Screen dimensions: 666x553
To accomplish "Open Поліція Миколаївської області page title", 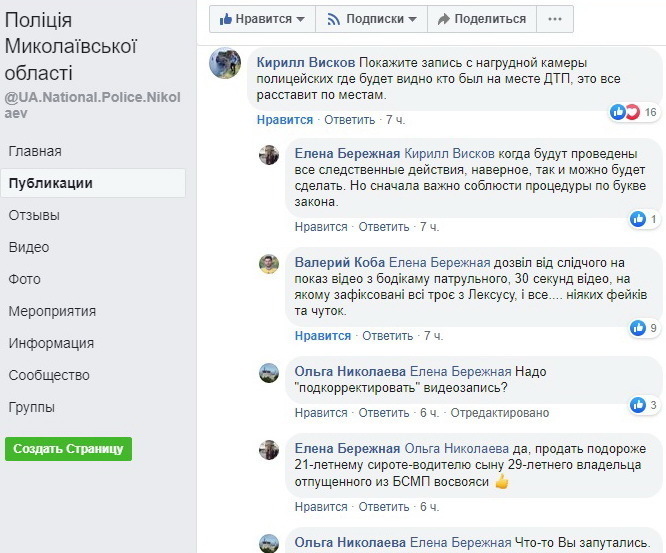I will (71, 46).
